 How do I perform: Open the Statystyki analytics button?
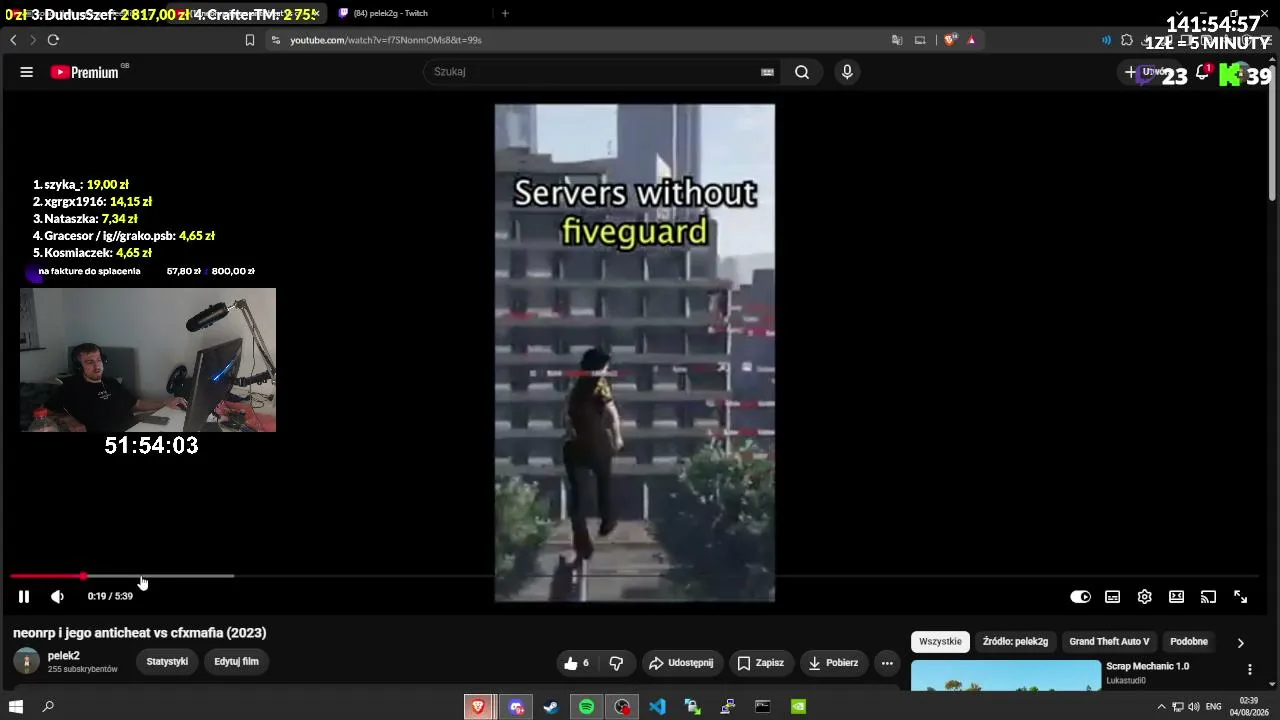tap(167, 662)
